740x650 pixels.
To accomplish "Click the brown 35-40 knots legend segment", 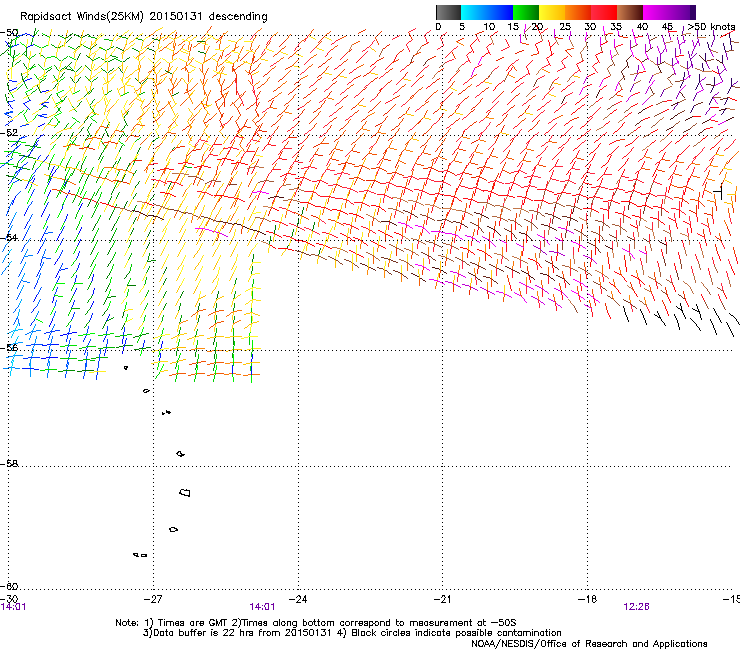I will pyautogui.click(x=630, y=12).
